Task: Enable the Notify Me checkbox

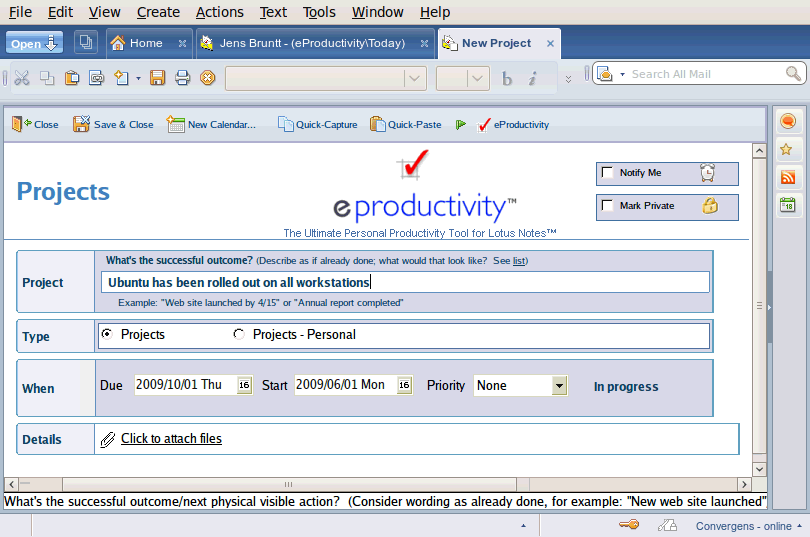Action: click(x=608, y=172)
